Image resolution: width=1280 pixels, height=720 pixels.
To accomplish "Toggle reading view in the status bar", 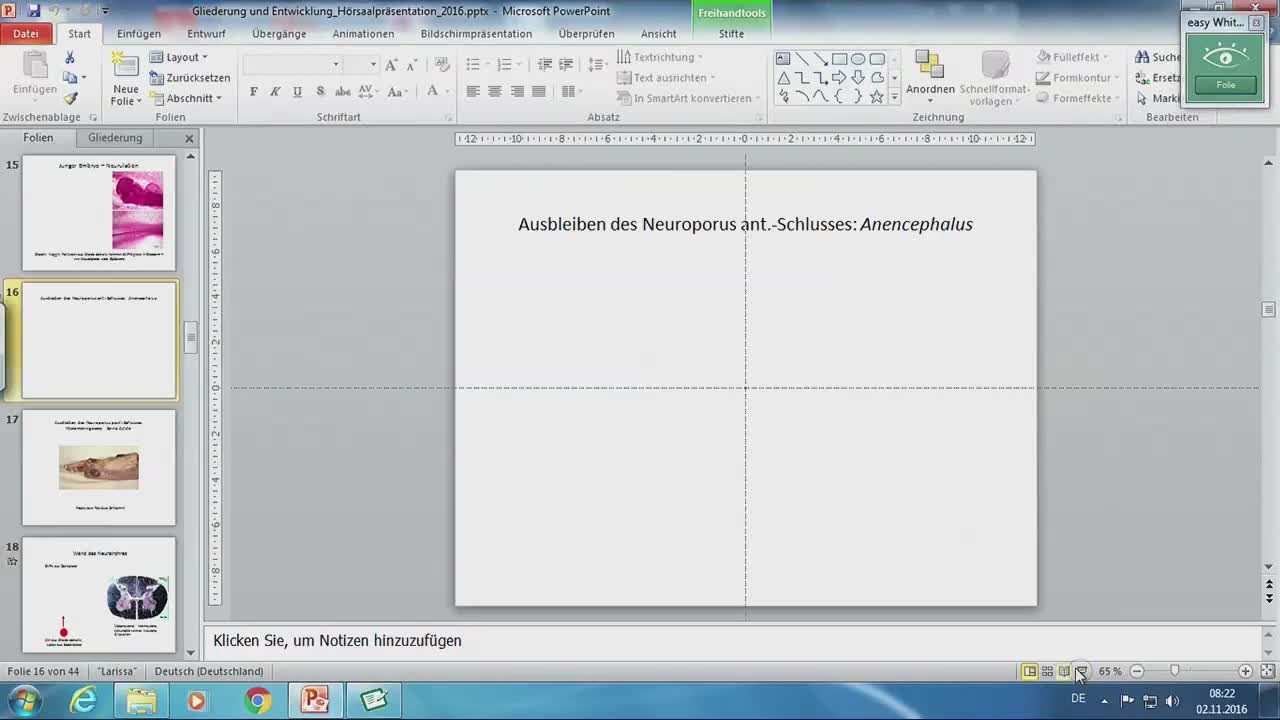I will (x=1062, y=671).
